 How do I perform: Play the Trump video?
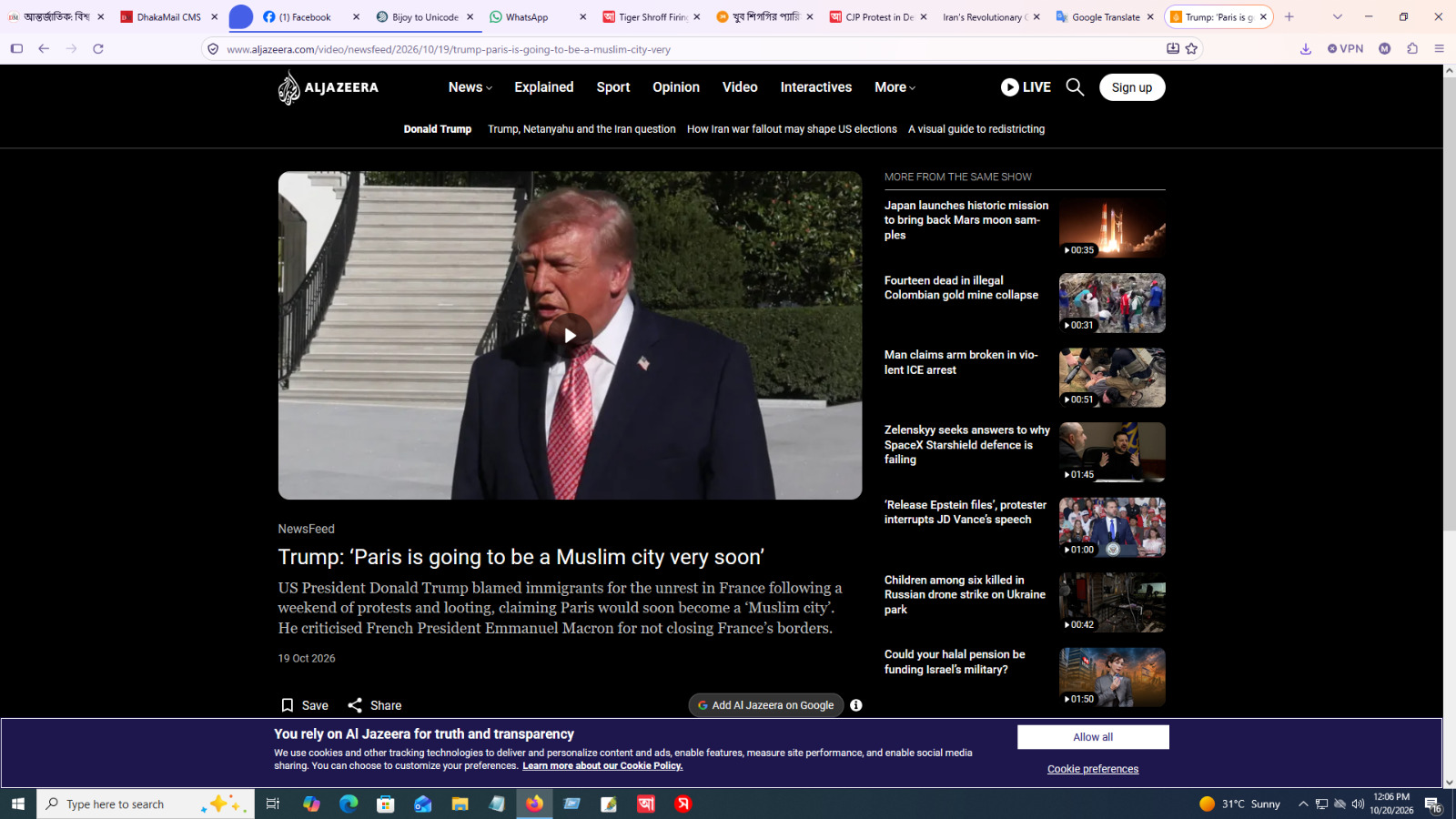(570, 336)
